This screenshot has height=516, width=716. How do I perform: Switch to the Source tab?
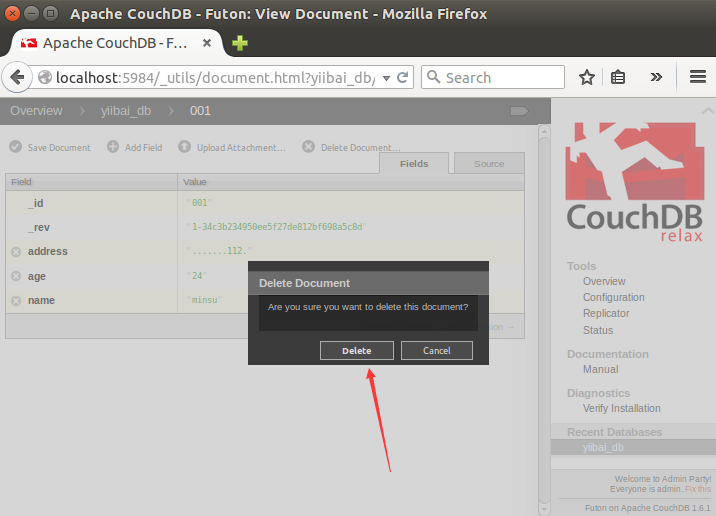click(489, 164)
